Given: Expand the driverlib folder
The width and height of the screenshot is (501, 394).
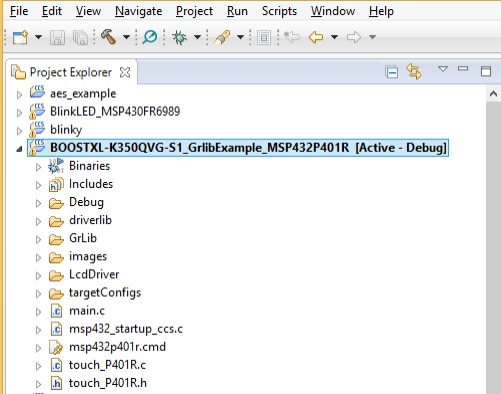Looking at the screenshot, I should pyautogui.click(x=38, y=221).
